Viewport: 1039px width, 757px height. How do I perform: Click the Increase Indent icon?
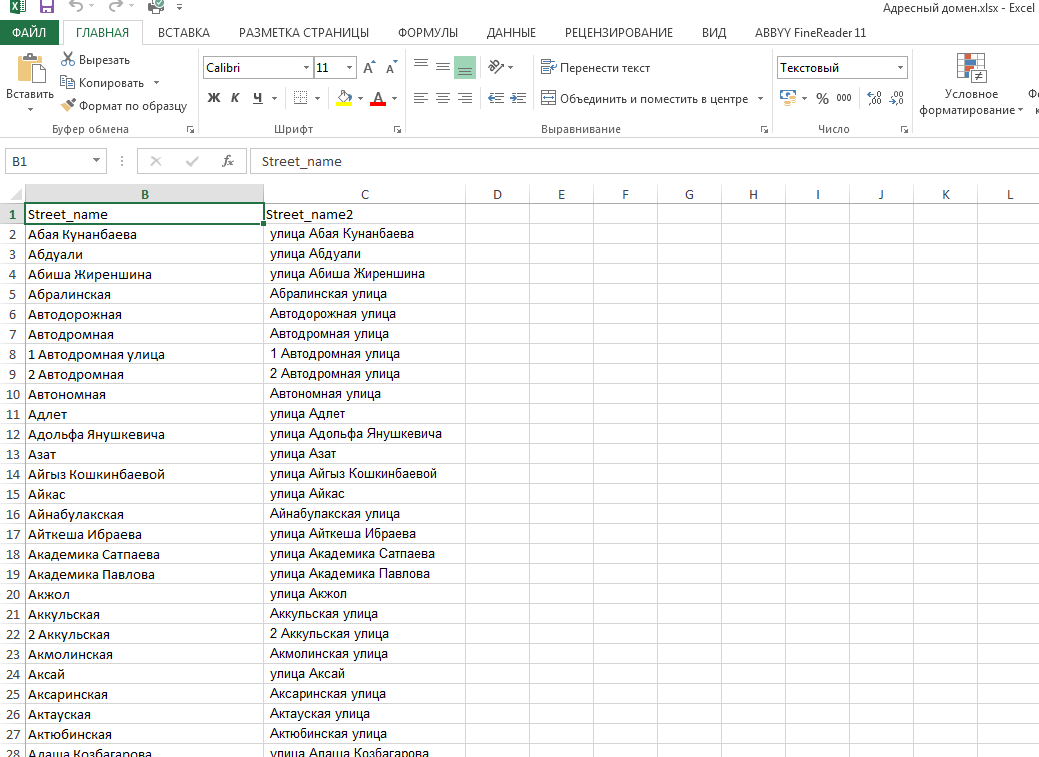[x=518, y=98]
